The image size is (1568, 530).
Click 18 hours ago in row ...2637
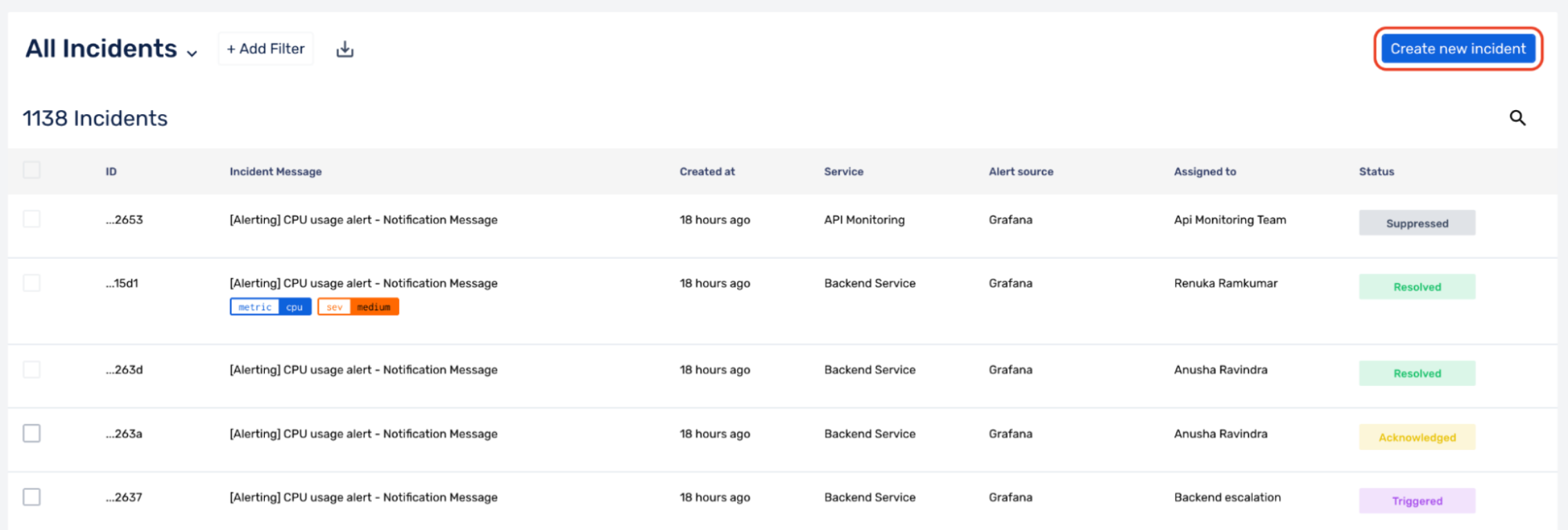(715, 497)
